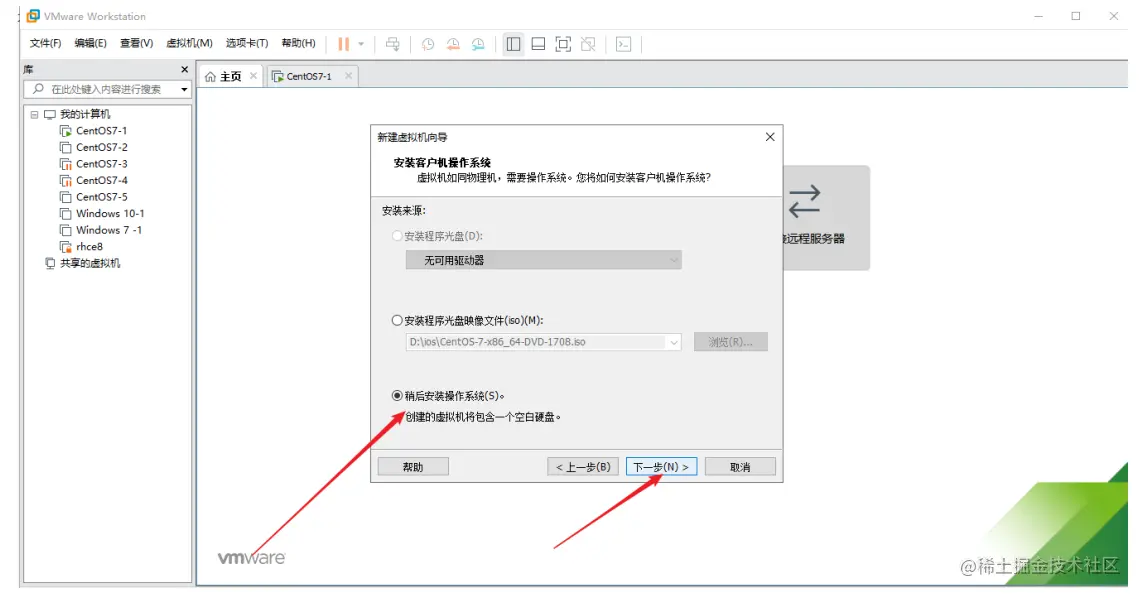The width and height of the screenshot is (1139, 595).
Task: Open the 查看(V) menu
Action: click(137, 44)
